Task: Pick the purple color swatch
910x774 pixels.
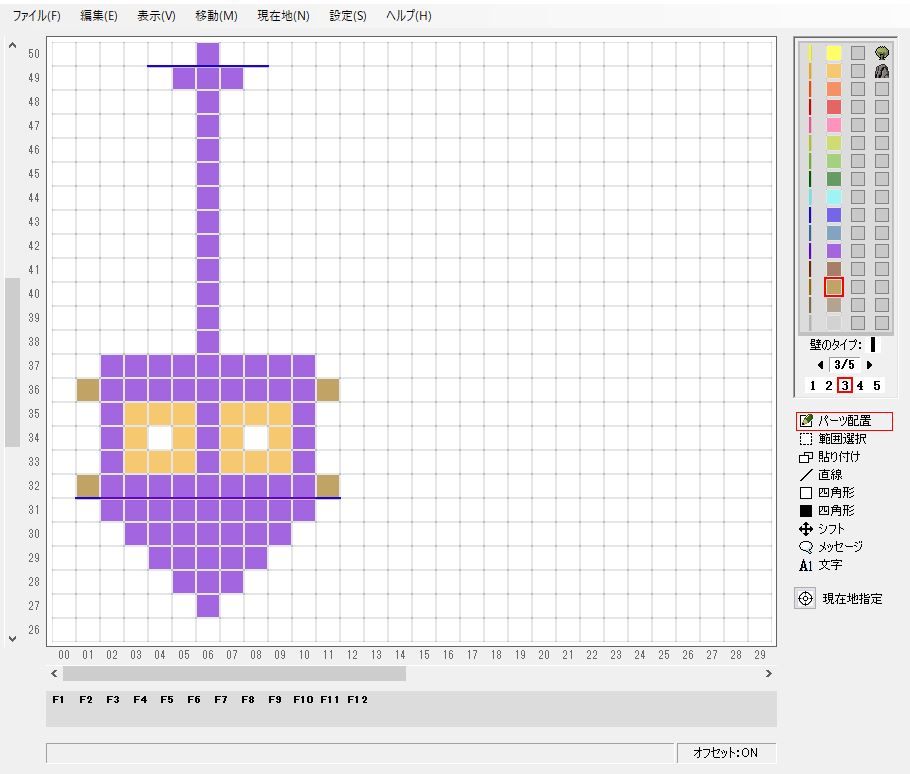Action: (834, 251)
